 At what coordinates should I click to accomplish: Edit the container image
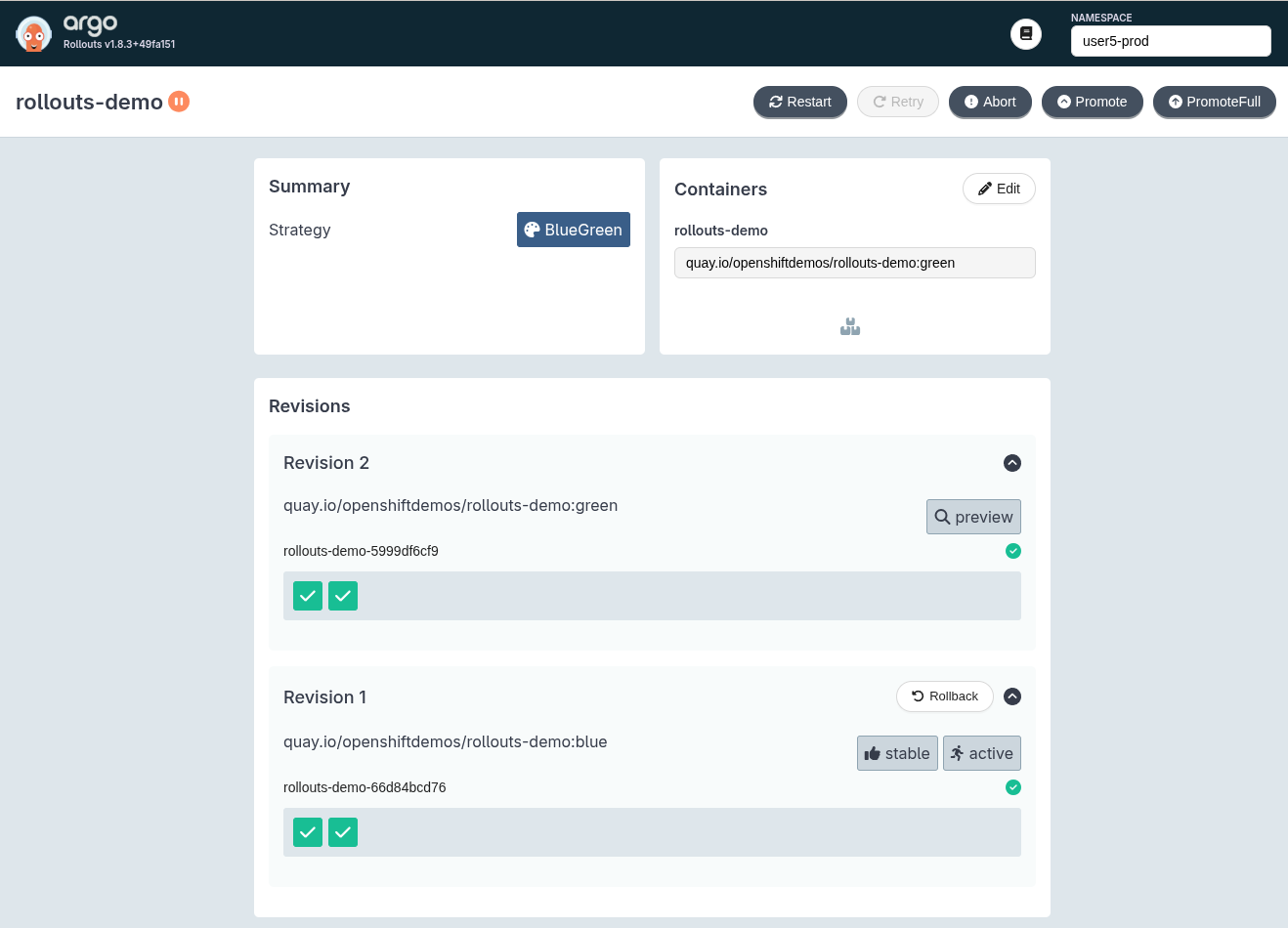999,189
